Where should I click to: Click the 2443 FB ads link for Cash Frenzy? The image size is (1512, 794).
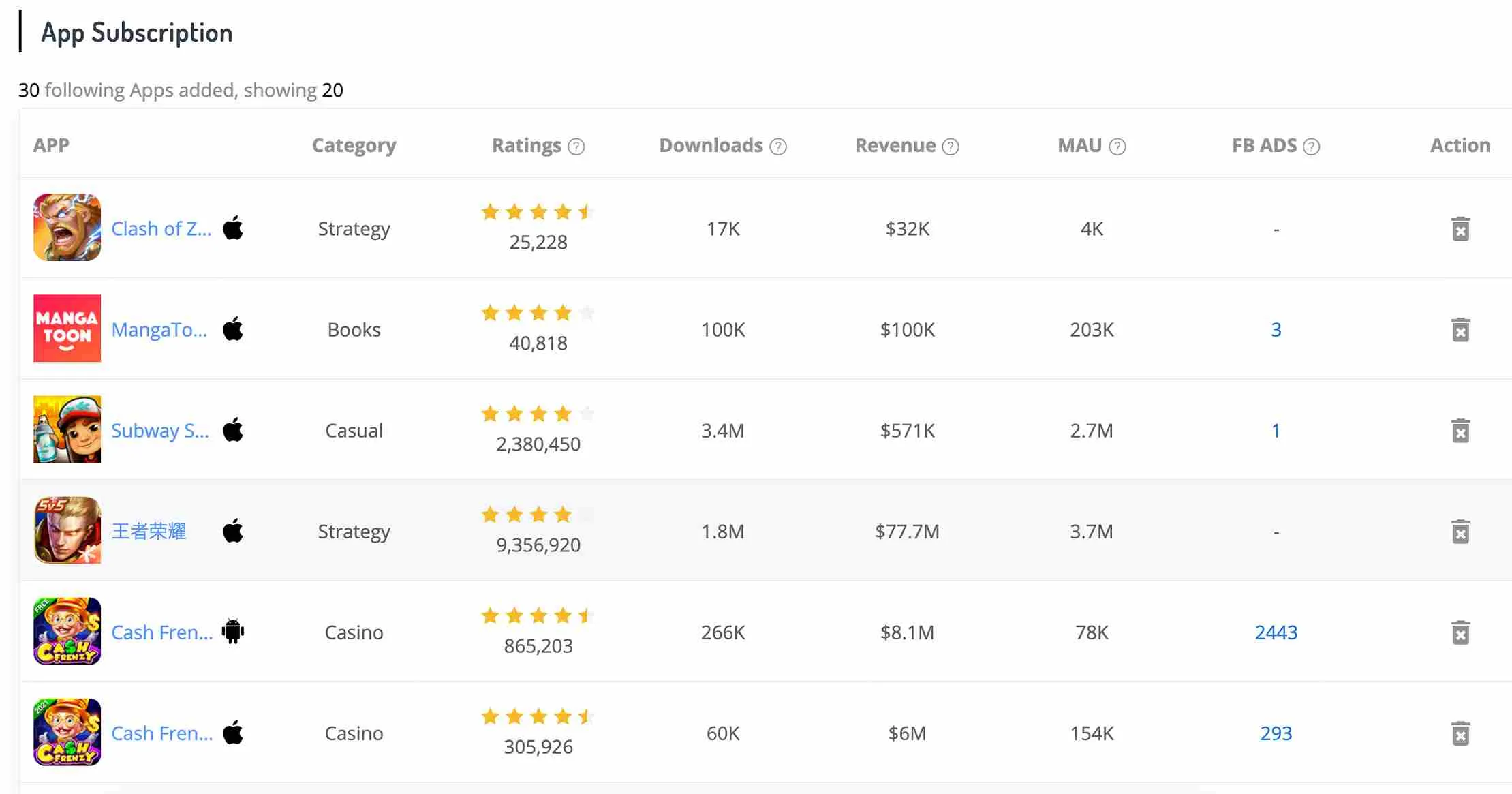click(x=1275, y=632)
